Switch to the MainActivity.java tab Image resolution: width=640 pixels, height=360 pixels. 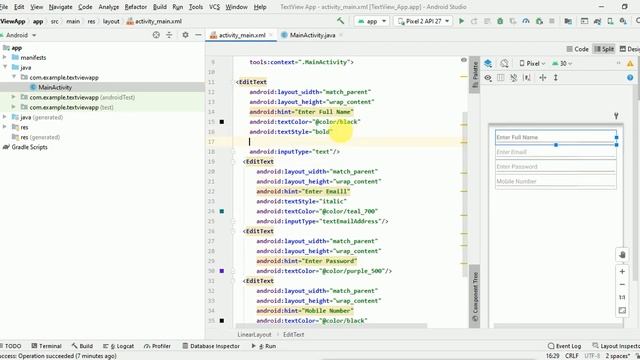click(x=312, y=35)
